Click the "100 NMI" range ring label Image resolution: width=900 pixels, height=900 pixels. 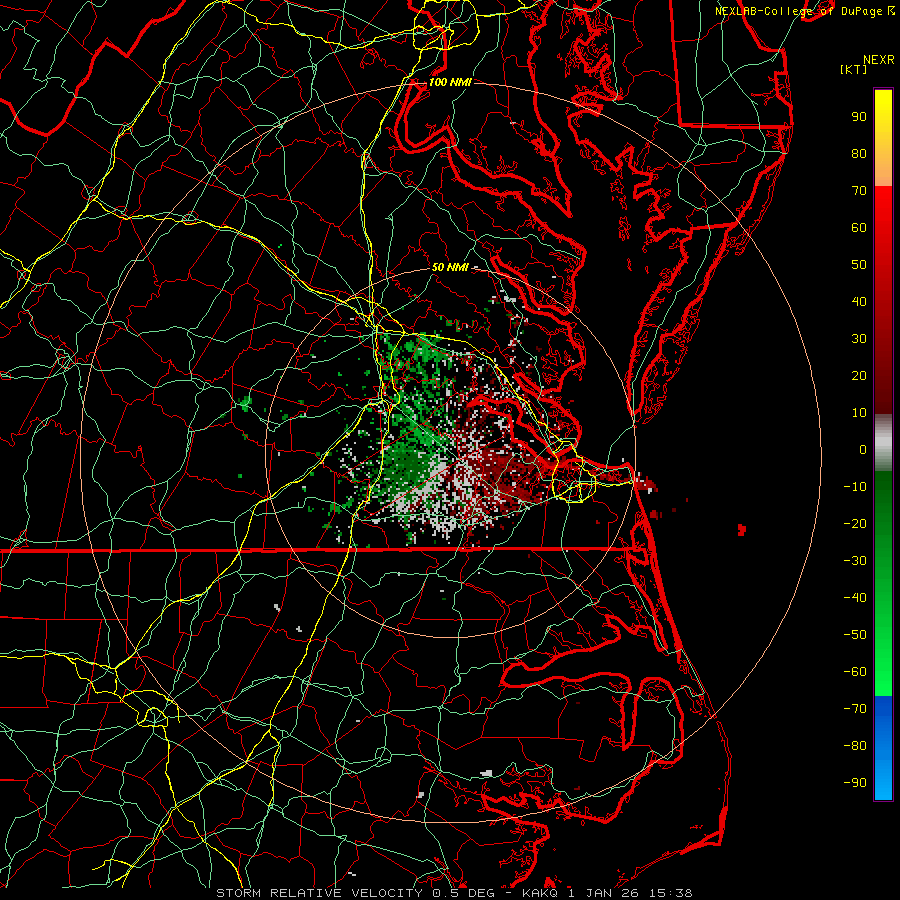pyautogui.click(x=450, y=82)
